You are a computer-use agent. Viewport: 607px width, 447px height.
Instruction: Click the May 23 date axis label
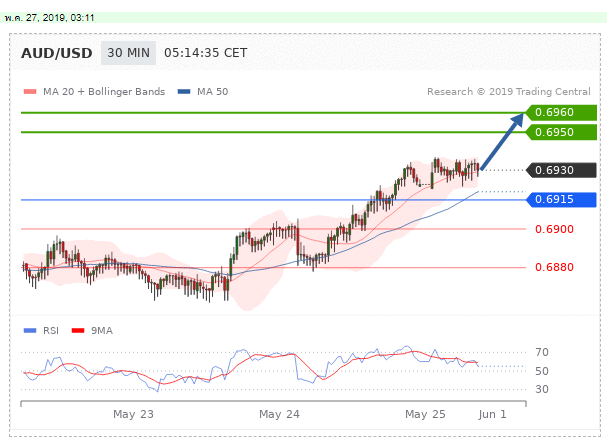point(133,414)
